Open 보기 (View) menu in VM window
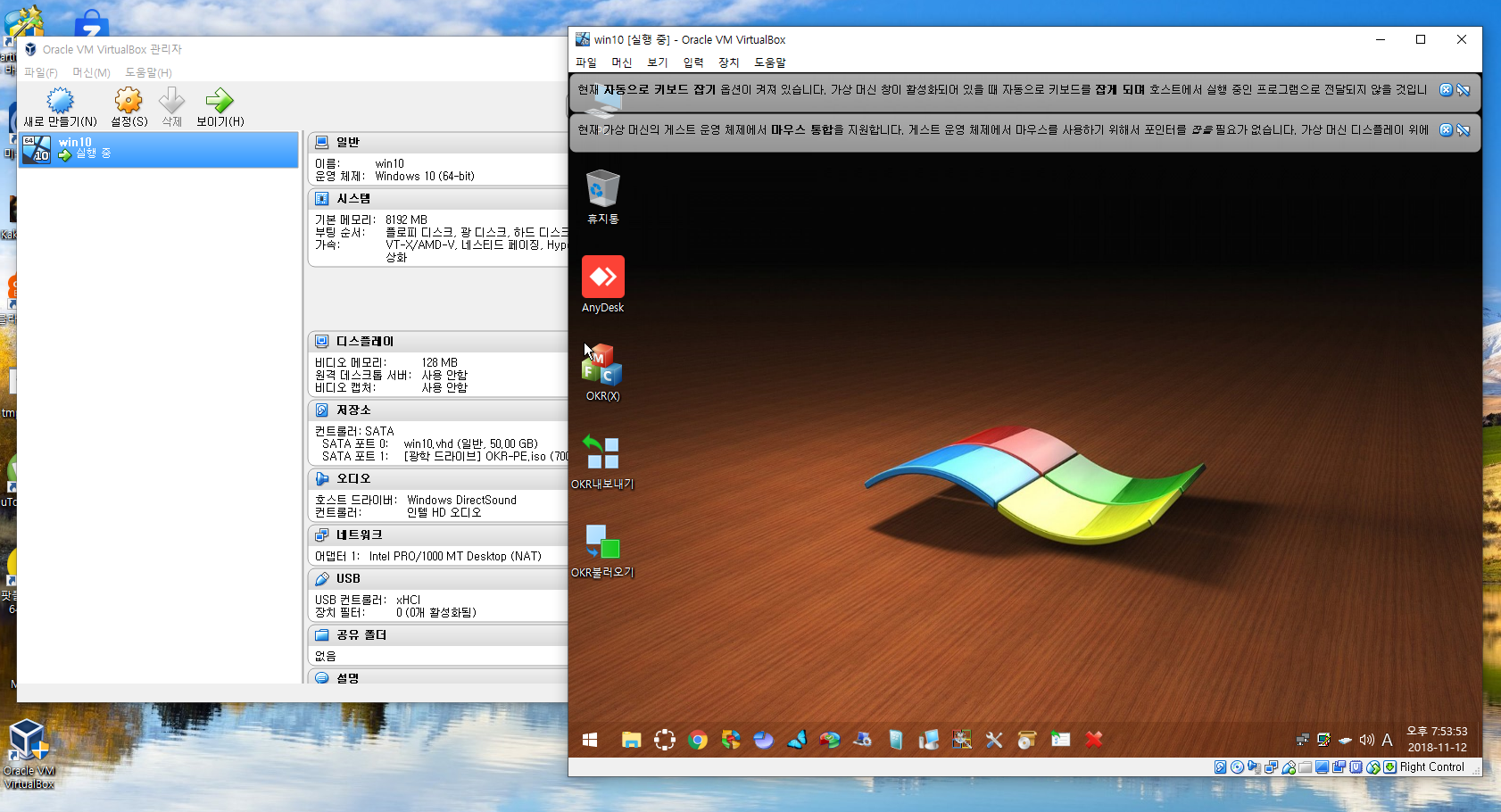 [658, 62]
